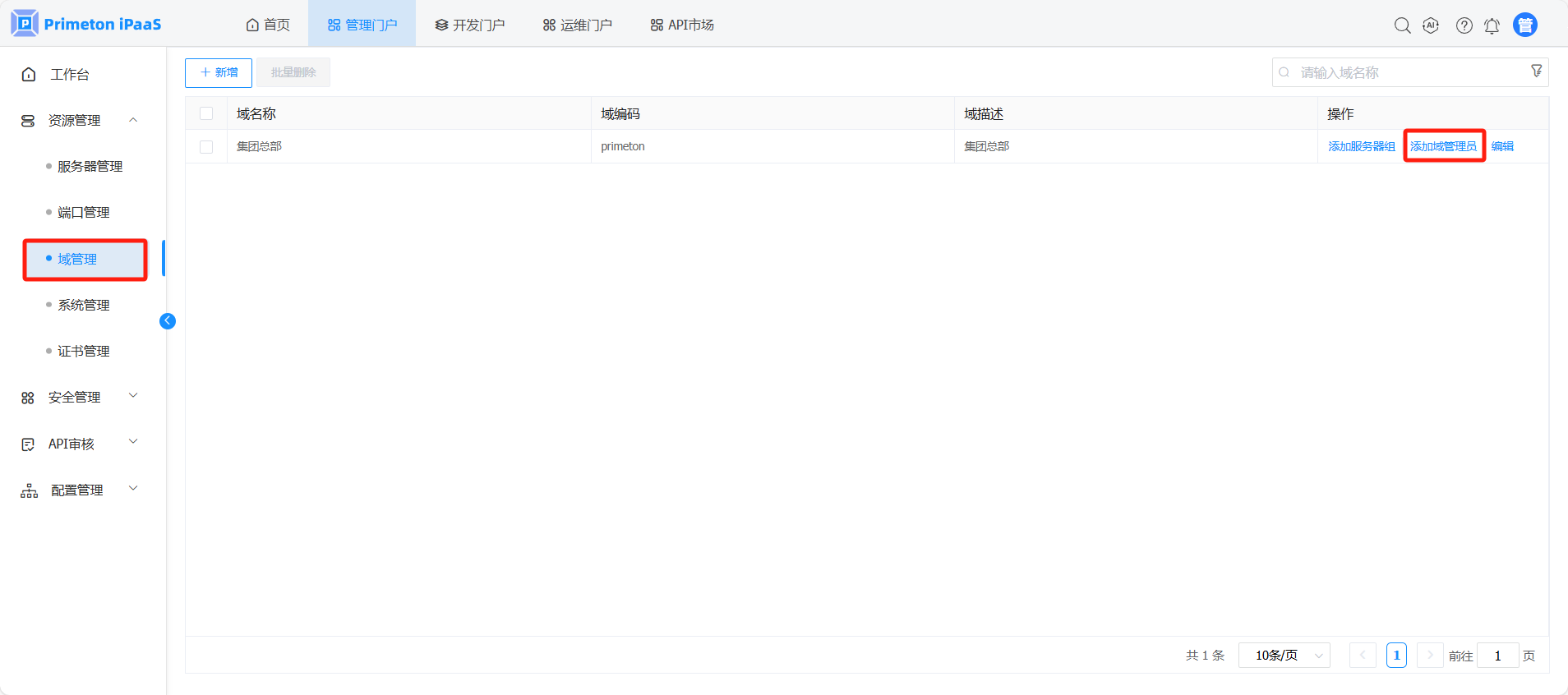
Task: Click the search magnifier icon in header
Action: 1402,25
